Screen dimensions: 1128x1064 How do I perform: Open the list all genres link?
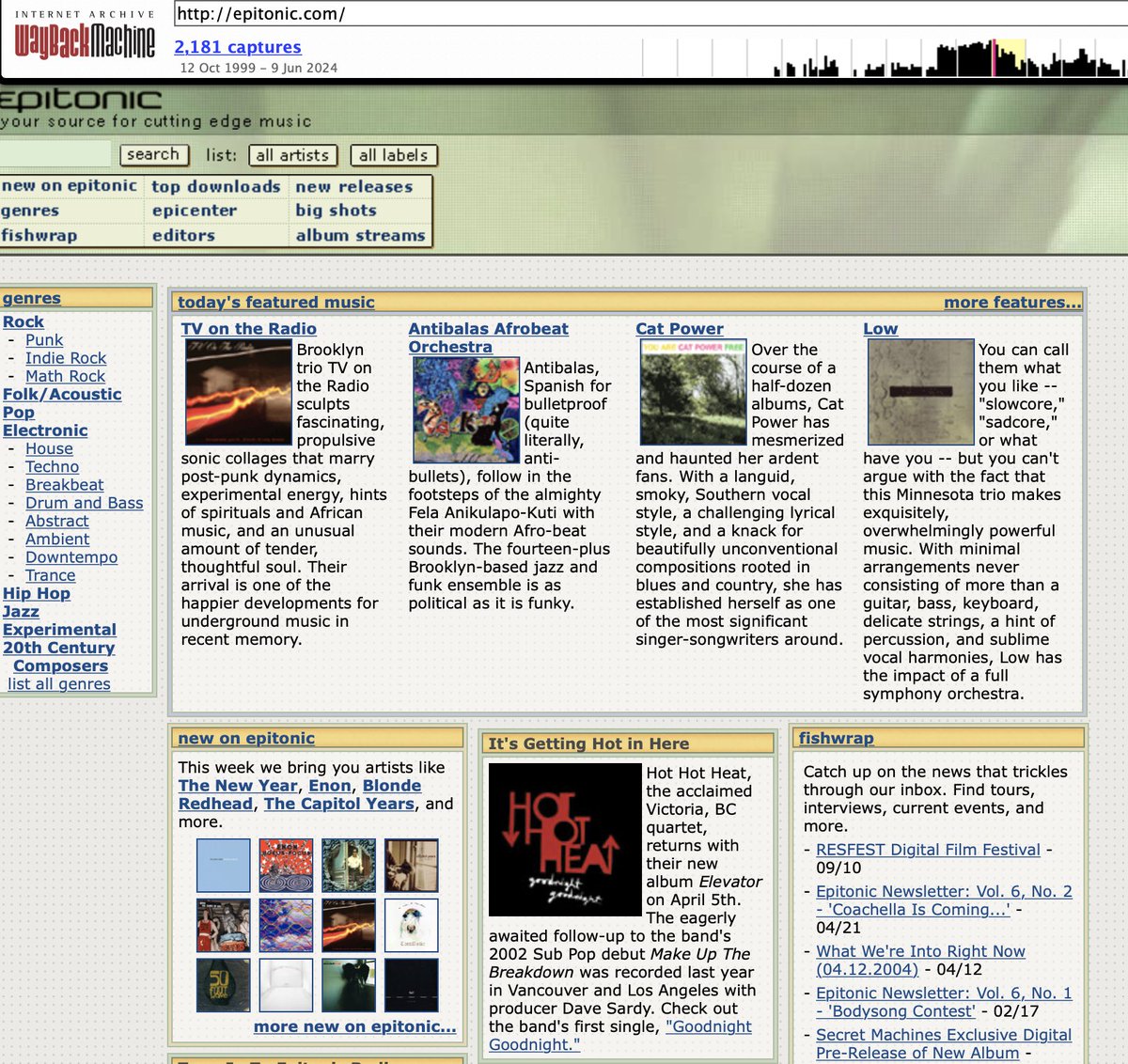59,684
